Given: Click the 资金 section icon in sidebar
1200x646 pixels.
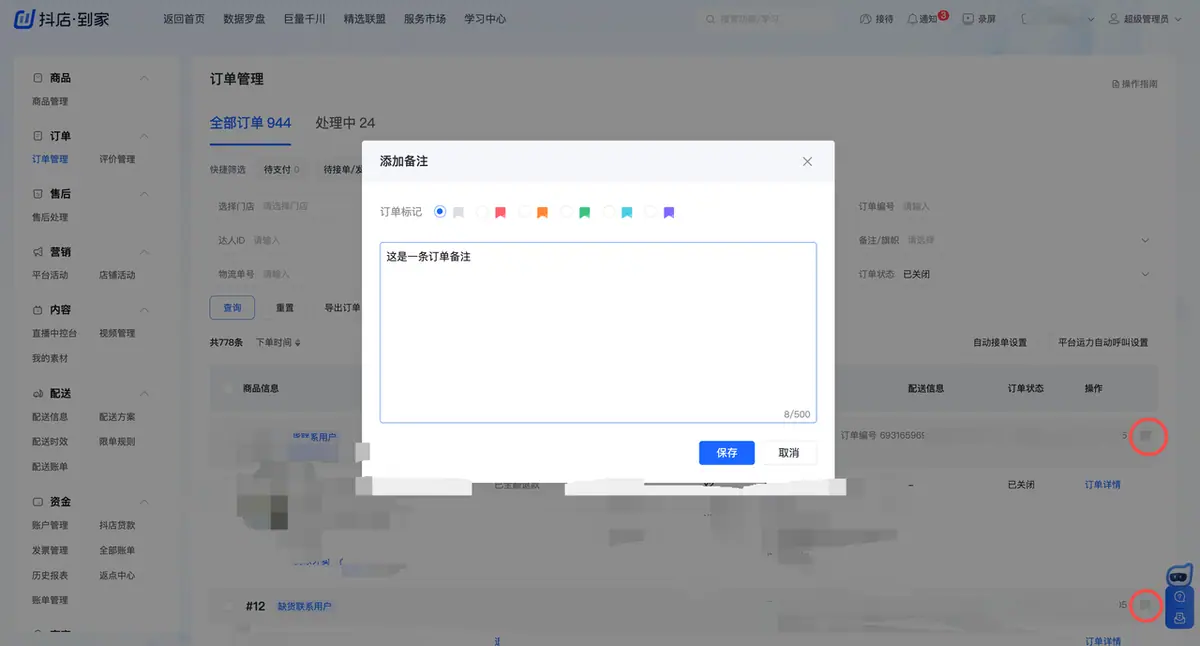Looking at the screenshot, I should click(38, 502).
